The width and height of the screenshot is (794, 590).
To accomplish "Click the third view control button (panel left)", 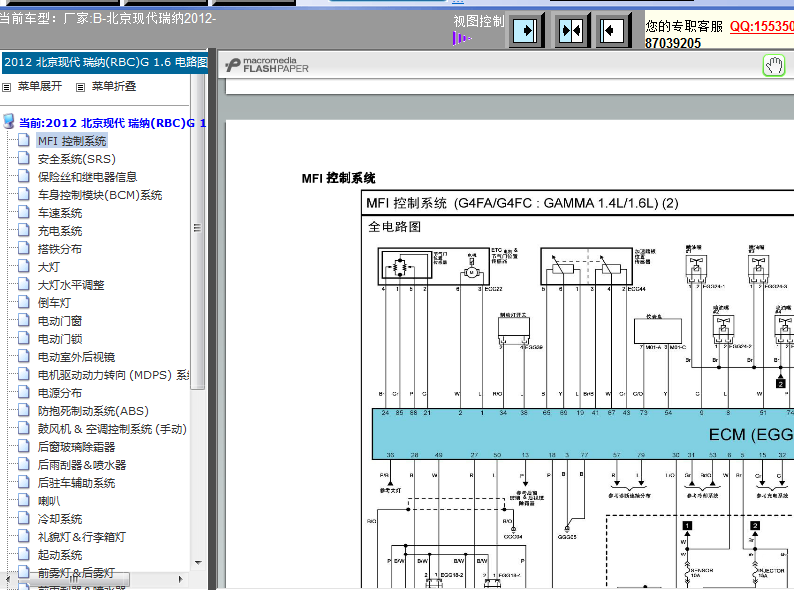I will (613, 30).
